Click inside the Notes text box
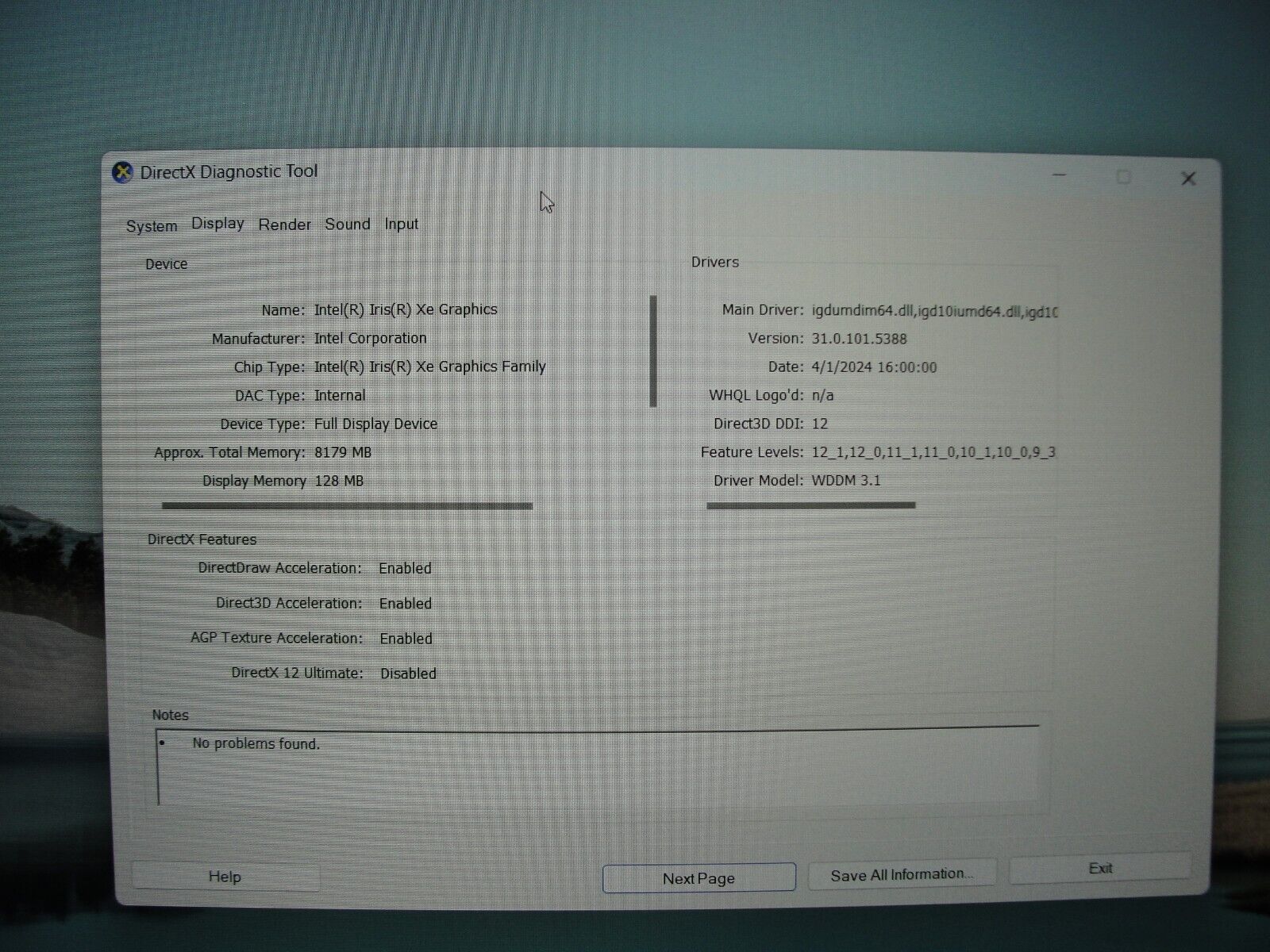 598,768
